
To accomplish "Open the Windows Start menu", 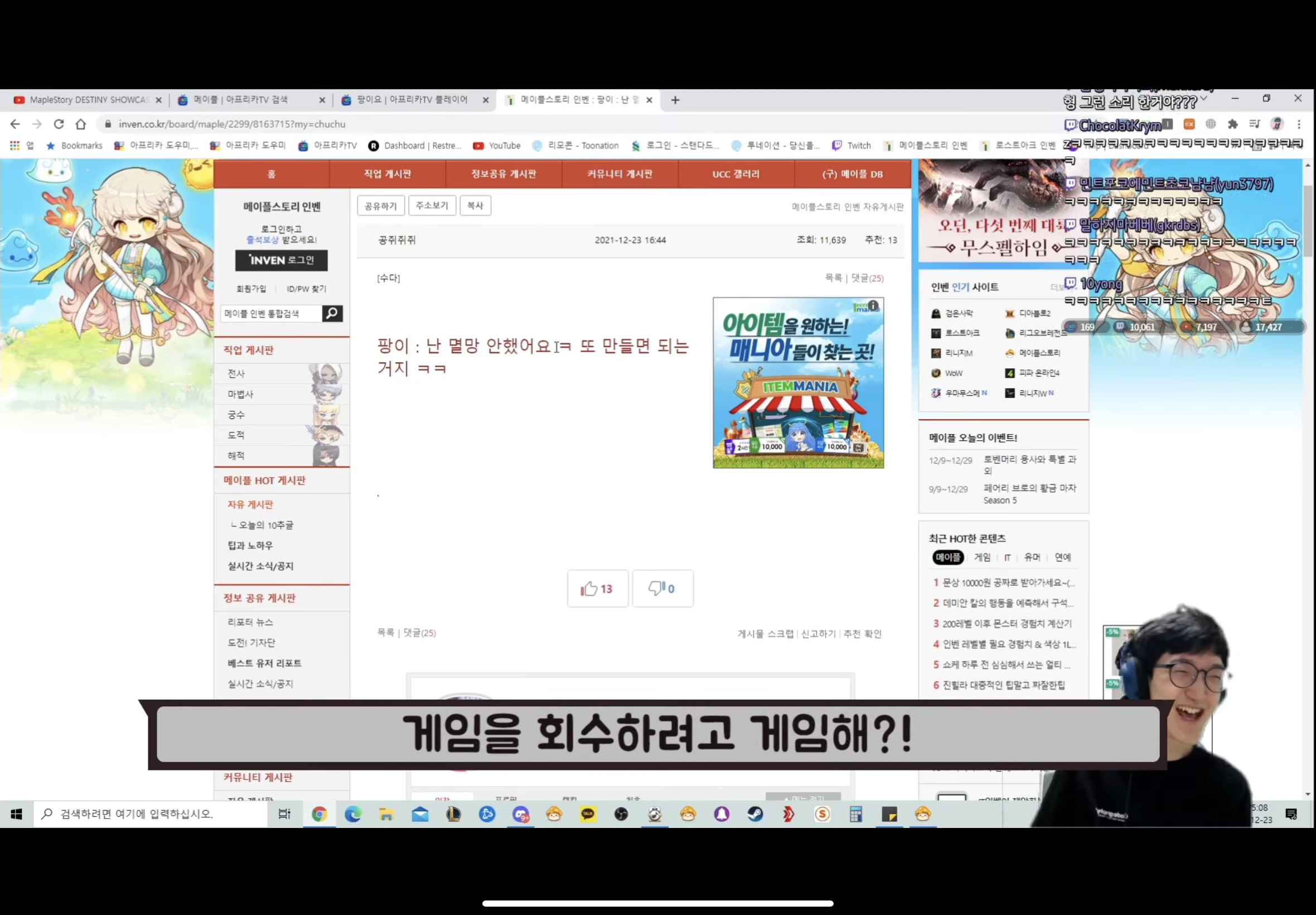I will (x=16, y=813).
